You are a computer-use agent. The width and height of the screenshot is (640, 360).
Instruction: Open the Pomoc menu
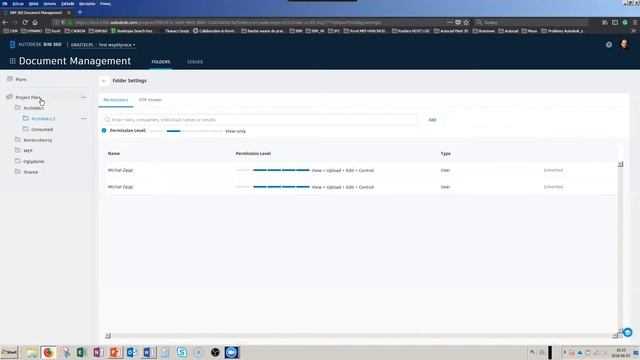pos(105,4)
